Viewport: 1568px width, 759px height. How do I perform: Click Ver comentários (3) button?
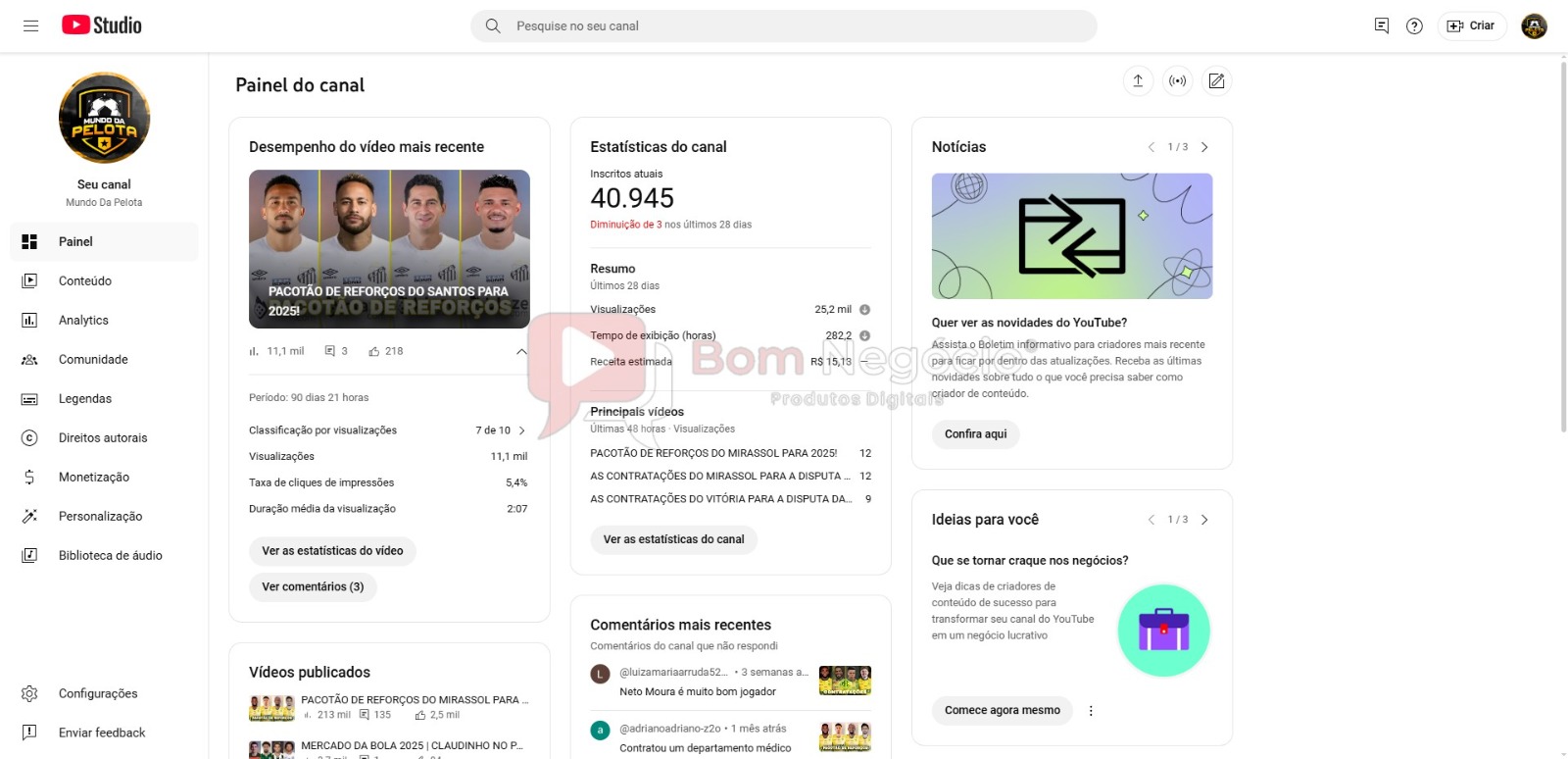[x=313, y=586]
